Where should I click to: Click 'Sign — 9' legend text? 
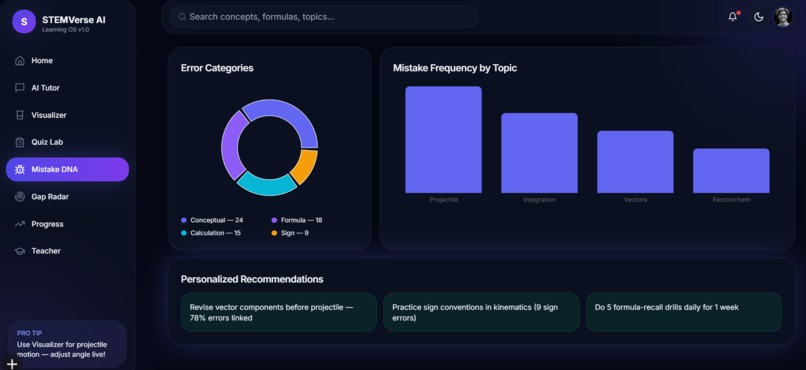(295, 233)
